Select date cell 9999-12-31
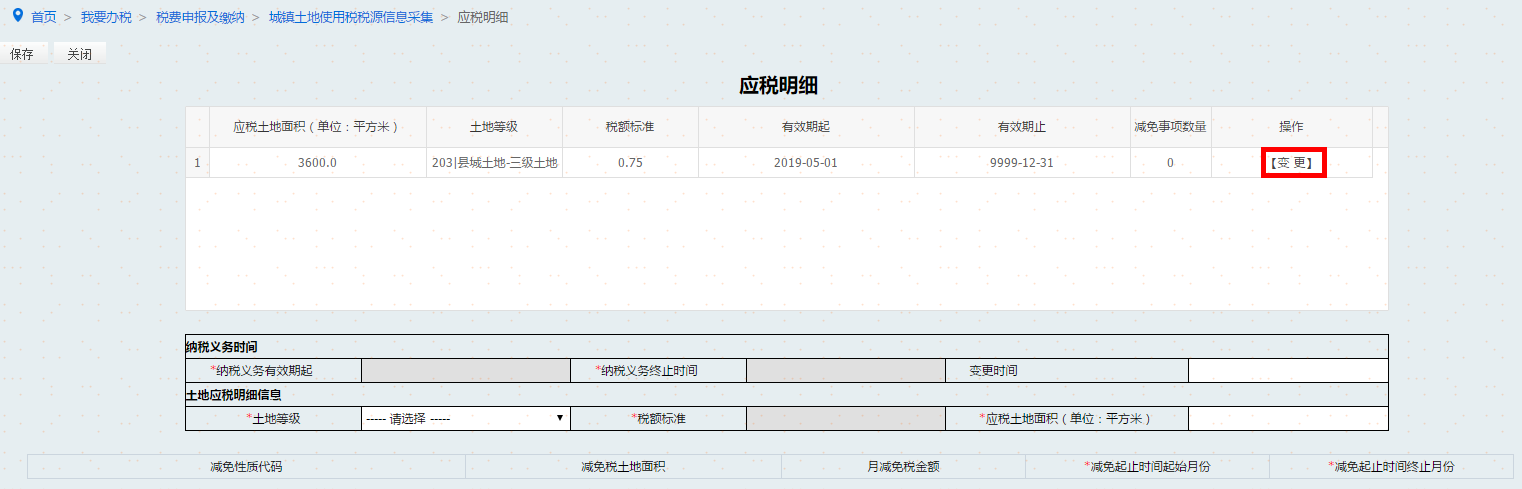1522x489 pixels. (1022, 163)
